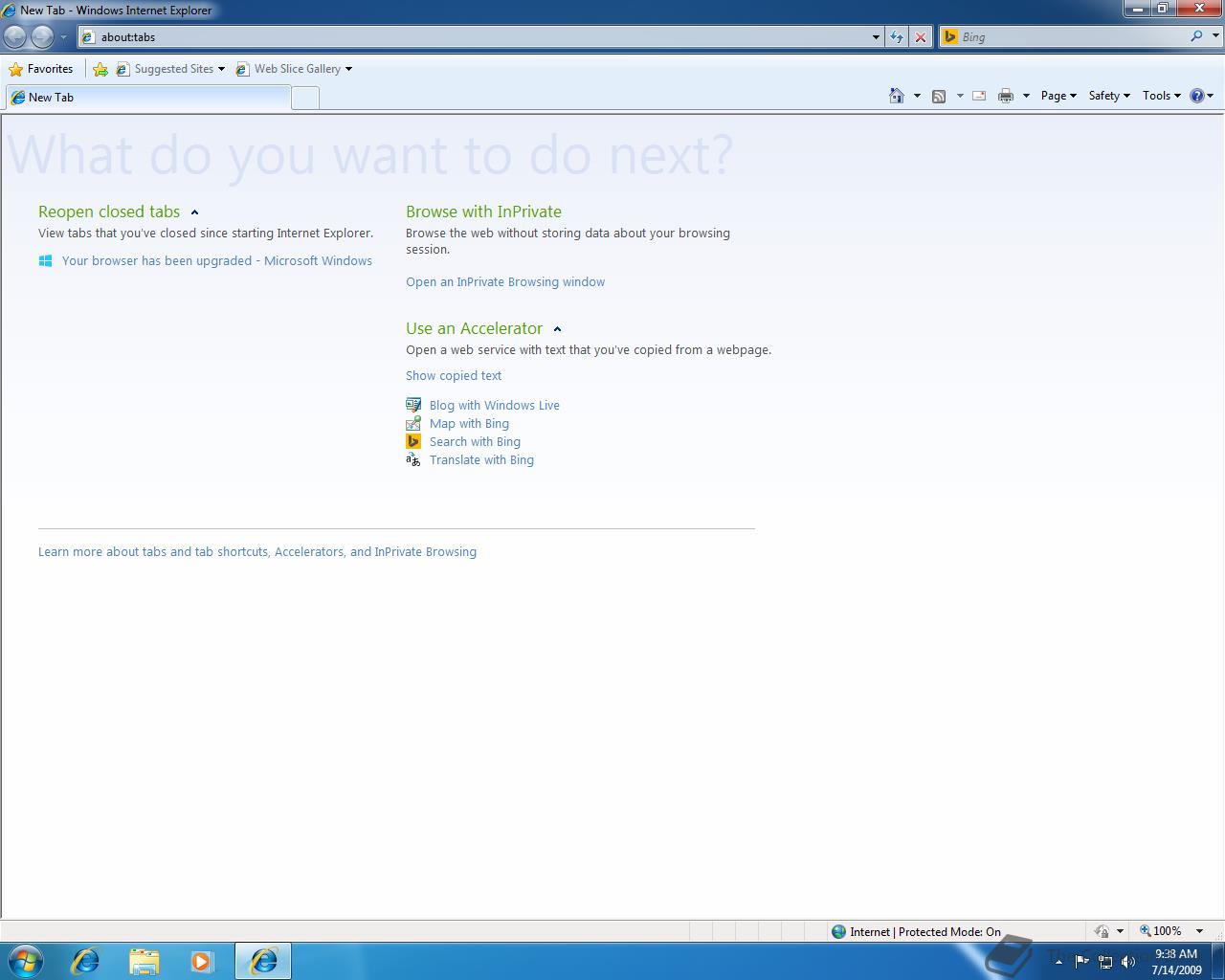Click Blog with Windows Live accelerator
Image resolution: width=1225 pixels, height=980 pixels.
coord(495,405)
